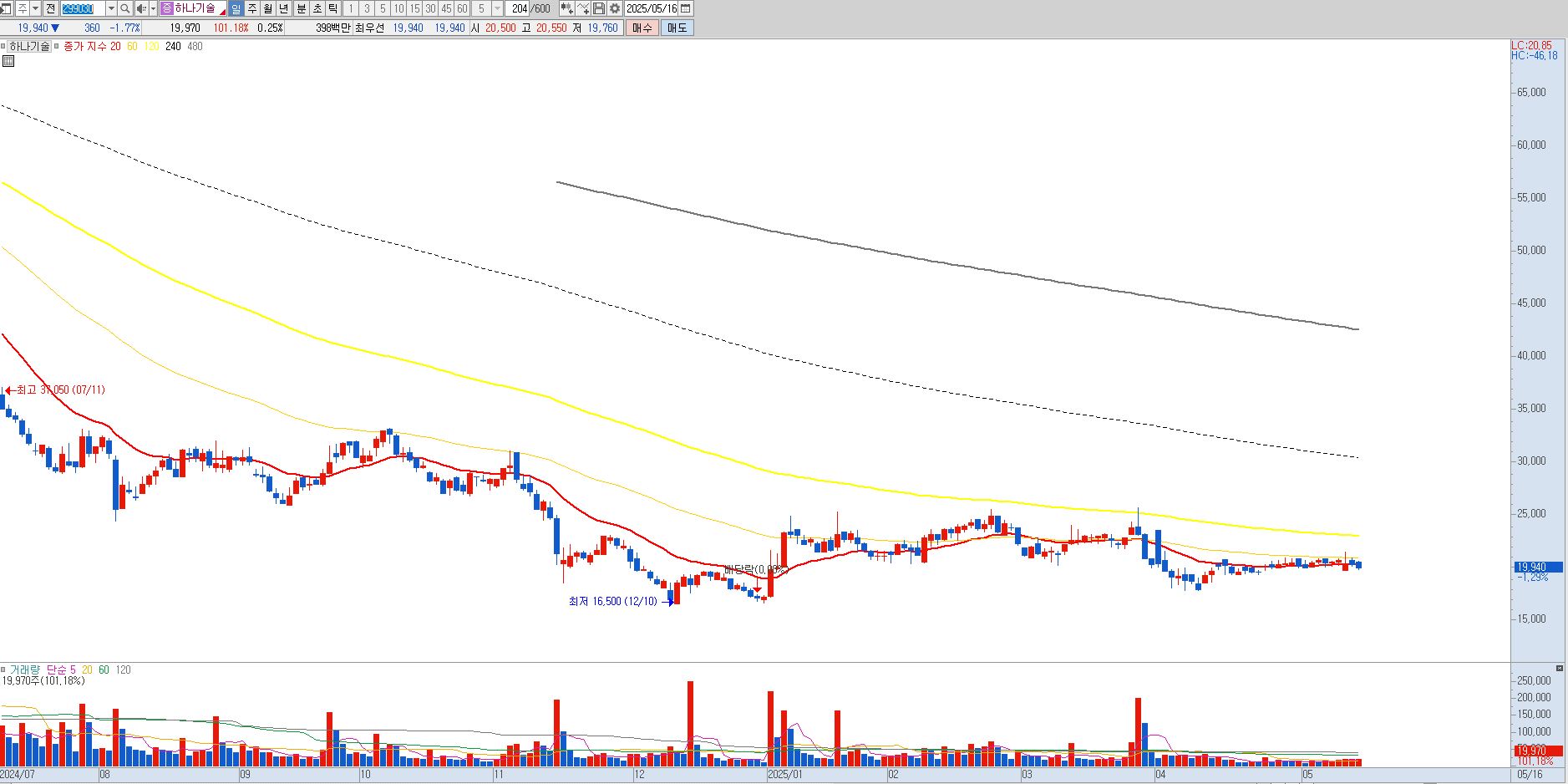Choose the 60 interval preset
This screenshot has width=1568, height=784.
(x=462, y=8)
